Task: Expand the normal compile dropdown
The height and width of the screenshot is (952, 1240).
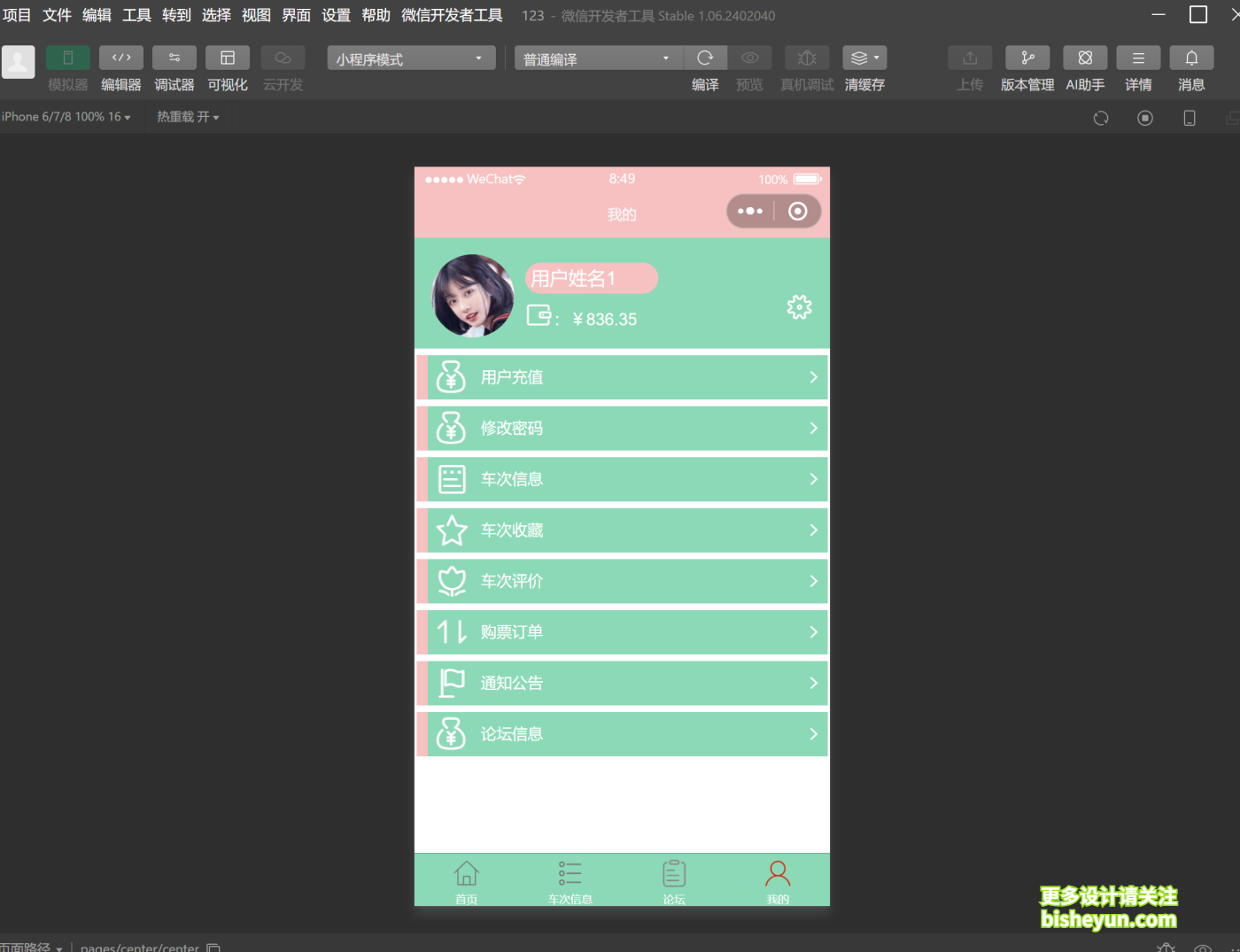Action: pyautogui.click(x=598, y=58)
